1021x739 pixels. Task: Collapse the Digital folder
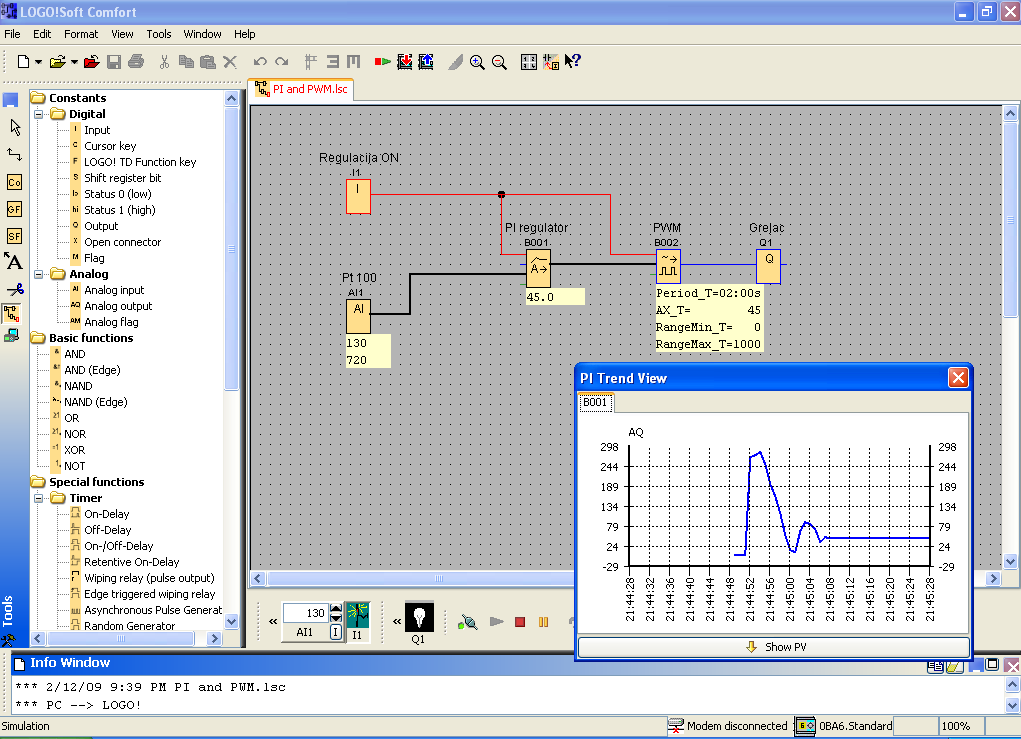click(38, 114)
